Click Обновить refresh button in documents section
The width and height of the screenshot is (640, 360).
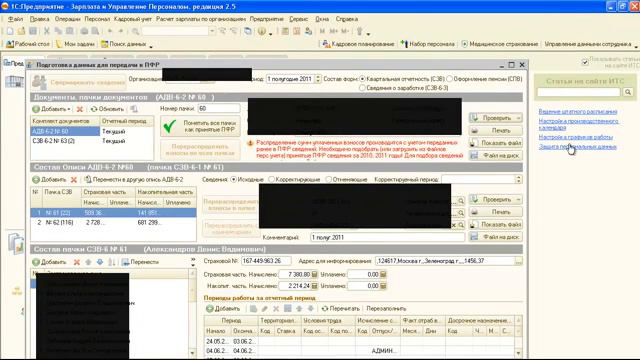click(x=107, y=109)
